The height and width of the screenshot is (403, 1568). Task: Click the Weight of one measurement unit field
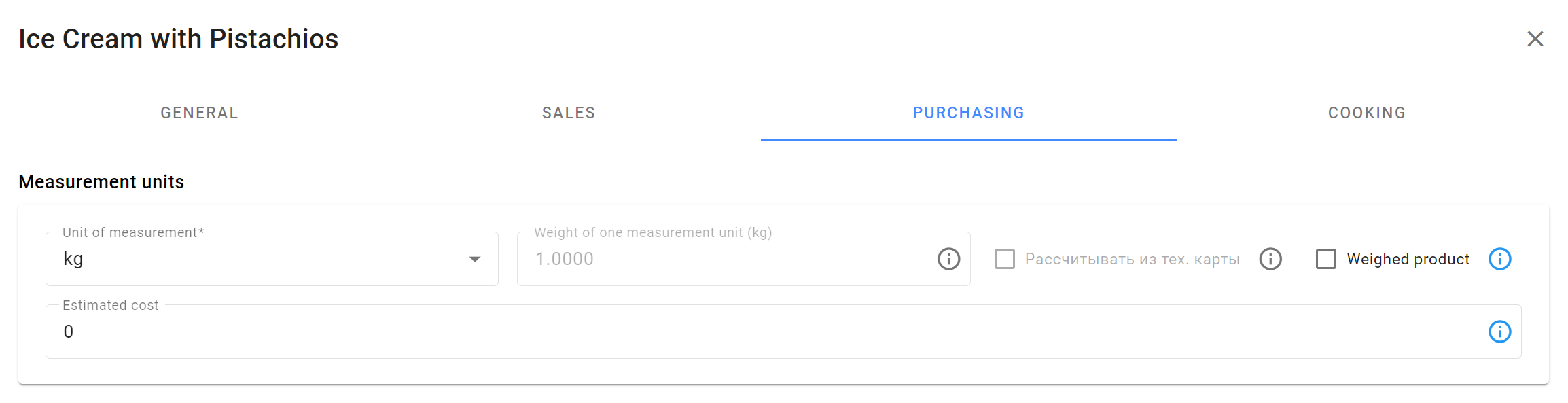pos(743,259)
